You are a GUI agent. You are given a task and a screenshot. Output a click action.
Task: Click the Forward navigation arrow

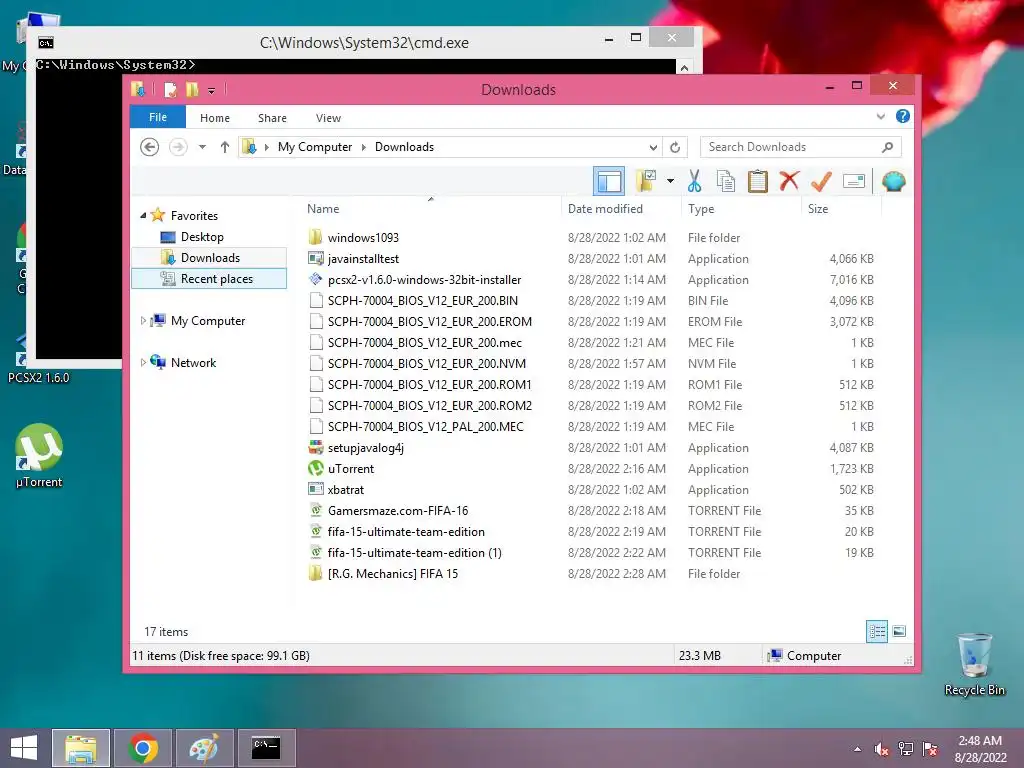point(178,147)
